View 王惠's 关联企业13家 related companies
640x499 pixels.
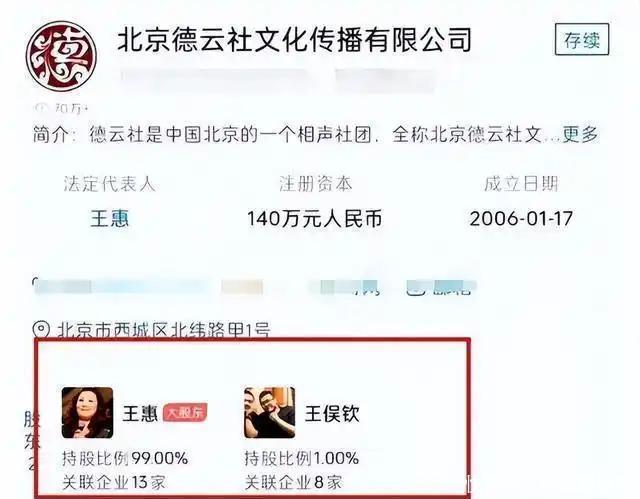coord(114,483)
